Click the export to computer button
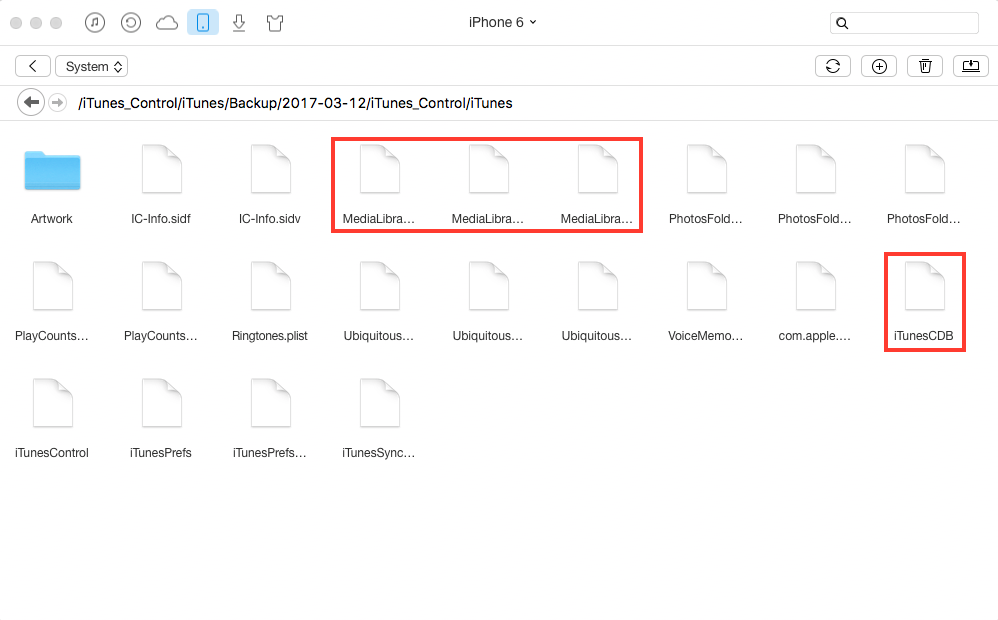 click(971, 66)
